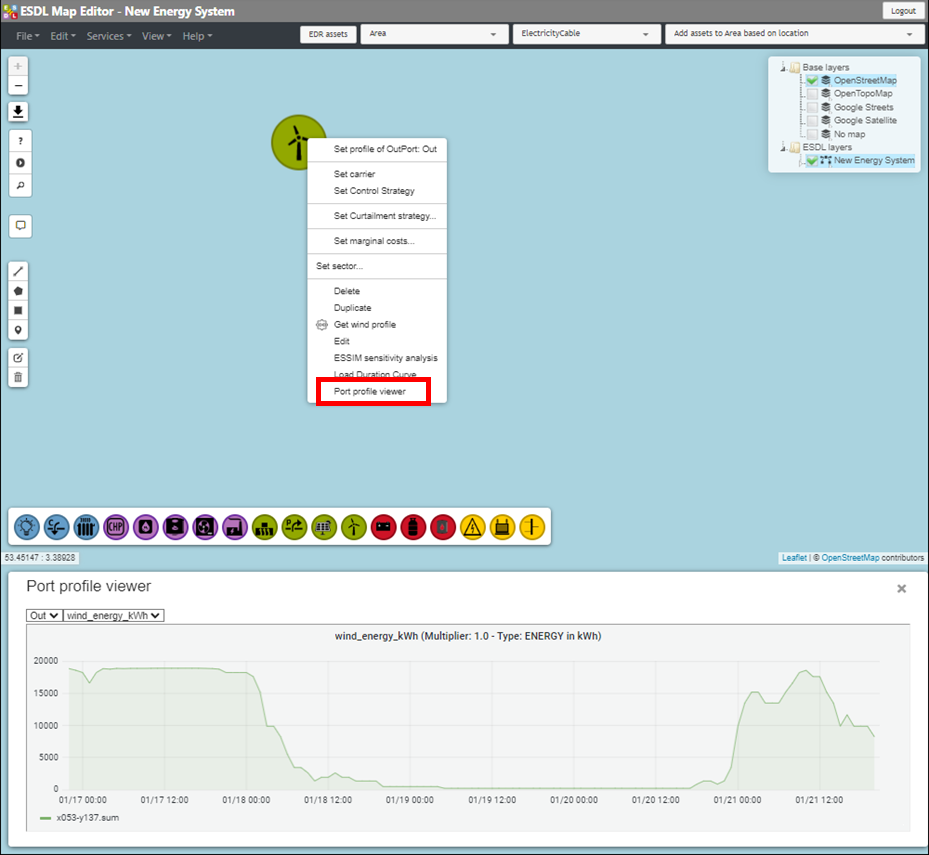
Task: Click the trash delete layers tool
Action: click(x=18, y=377)
